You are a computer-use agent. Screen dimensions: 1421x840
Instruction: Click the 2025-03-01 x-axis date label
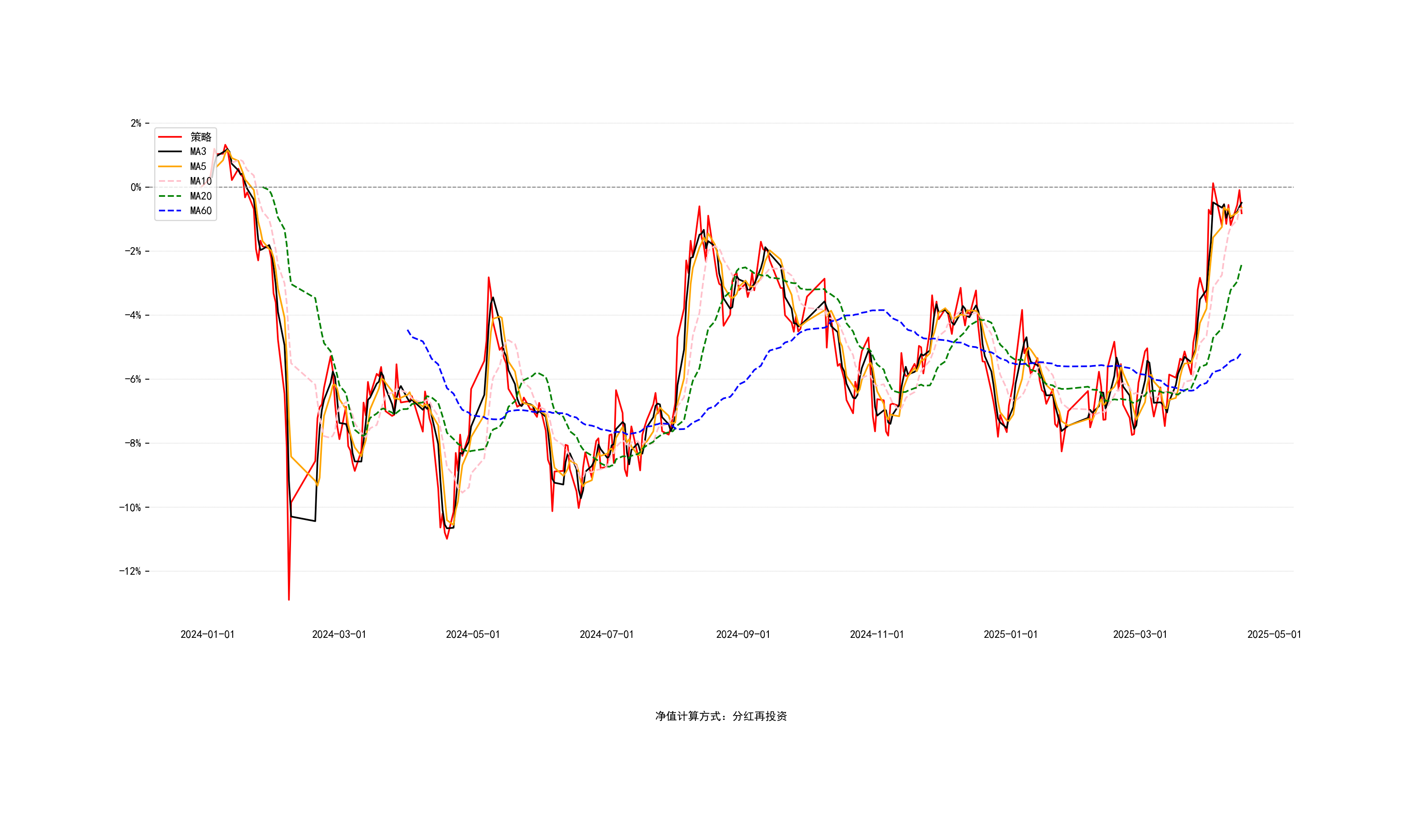[x=1140, y=635]
